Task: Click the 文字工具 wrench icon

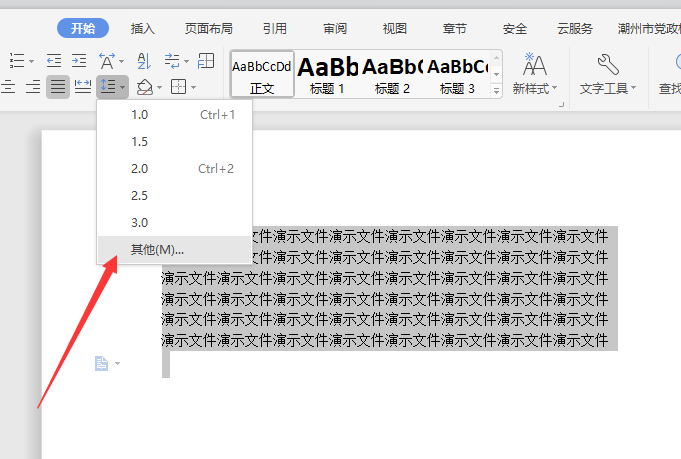Action: 608,65
